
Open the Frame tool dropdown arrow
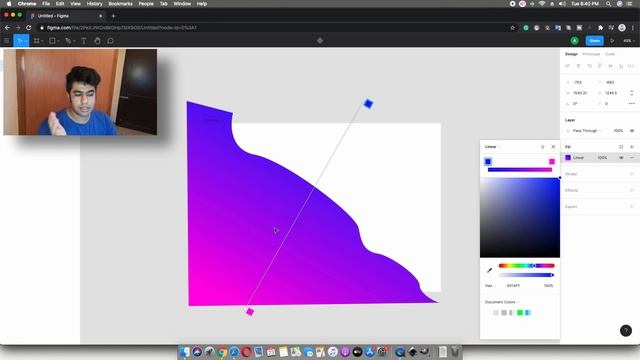point(42,41)
